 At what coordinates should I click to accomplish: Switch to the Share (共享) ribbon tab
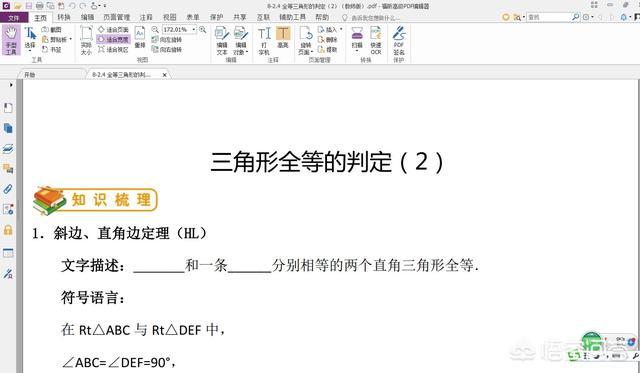(x=240, y=17)
